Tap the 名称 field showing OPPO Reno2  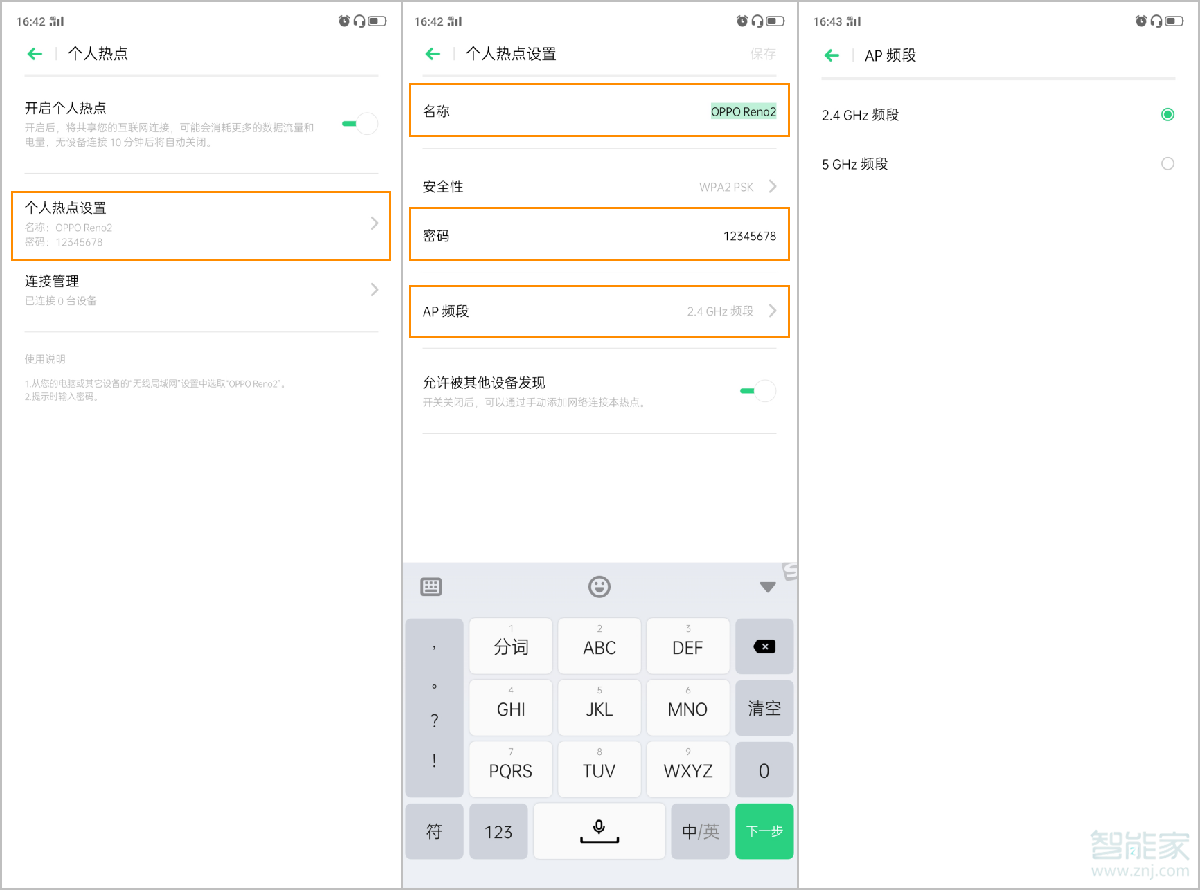[599, 110]
